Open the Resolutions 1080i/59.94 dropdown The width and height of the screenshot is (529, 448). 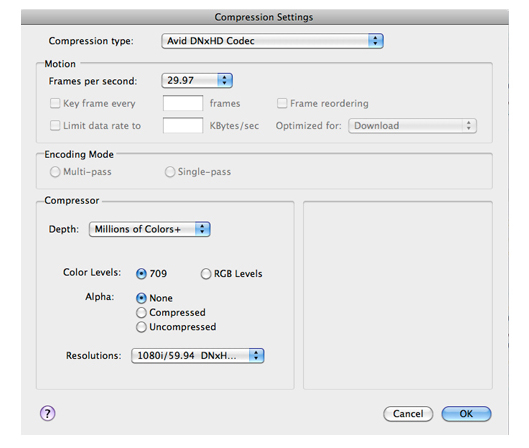click(x=198, y=356)
